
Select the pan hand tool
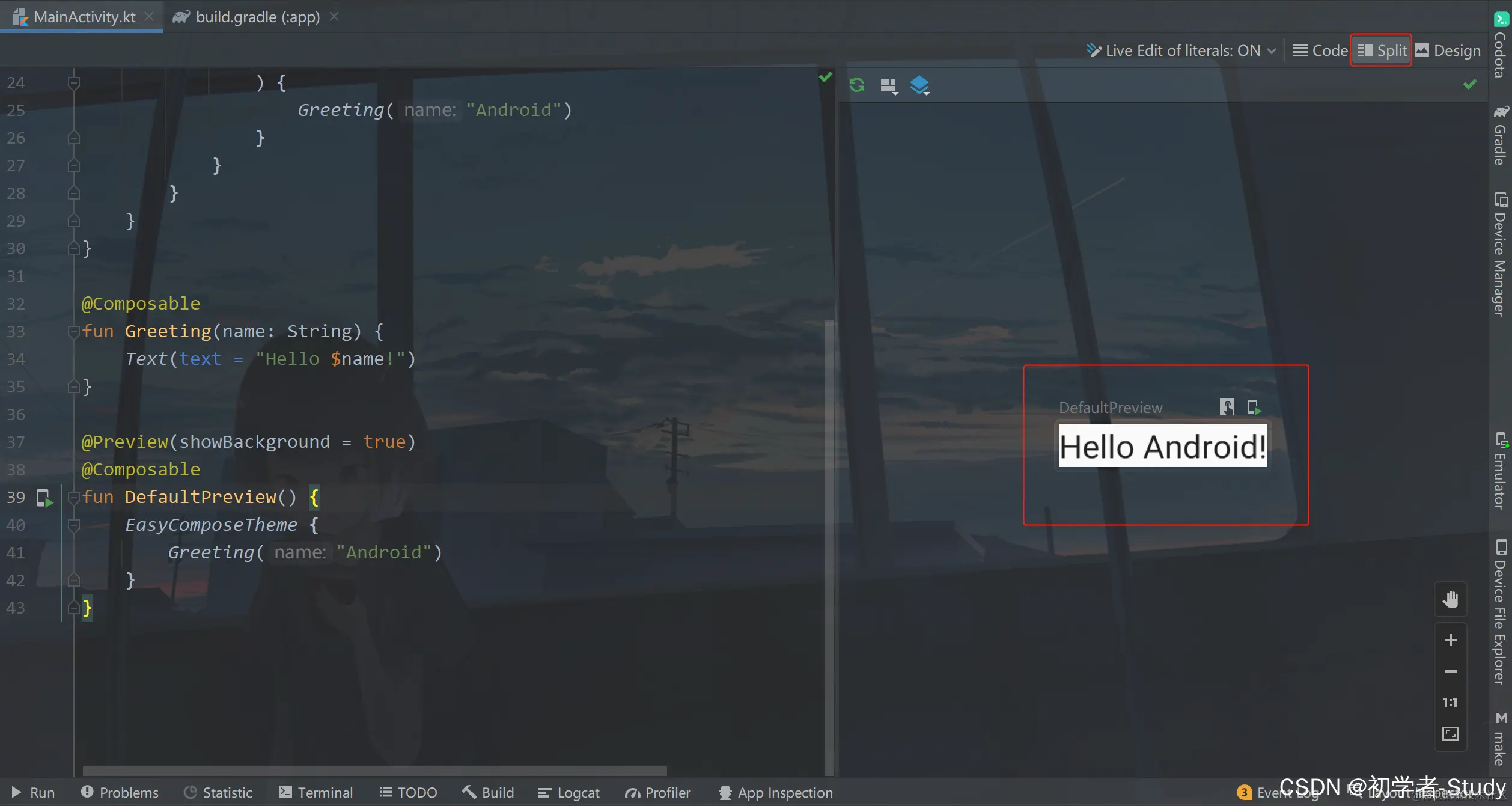[1450, 599]
